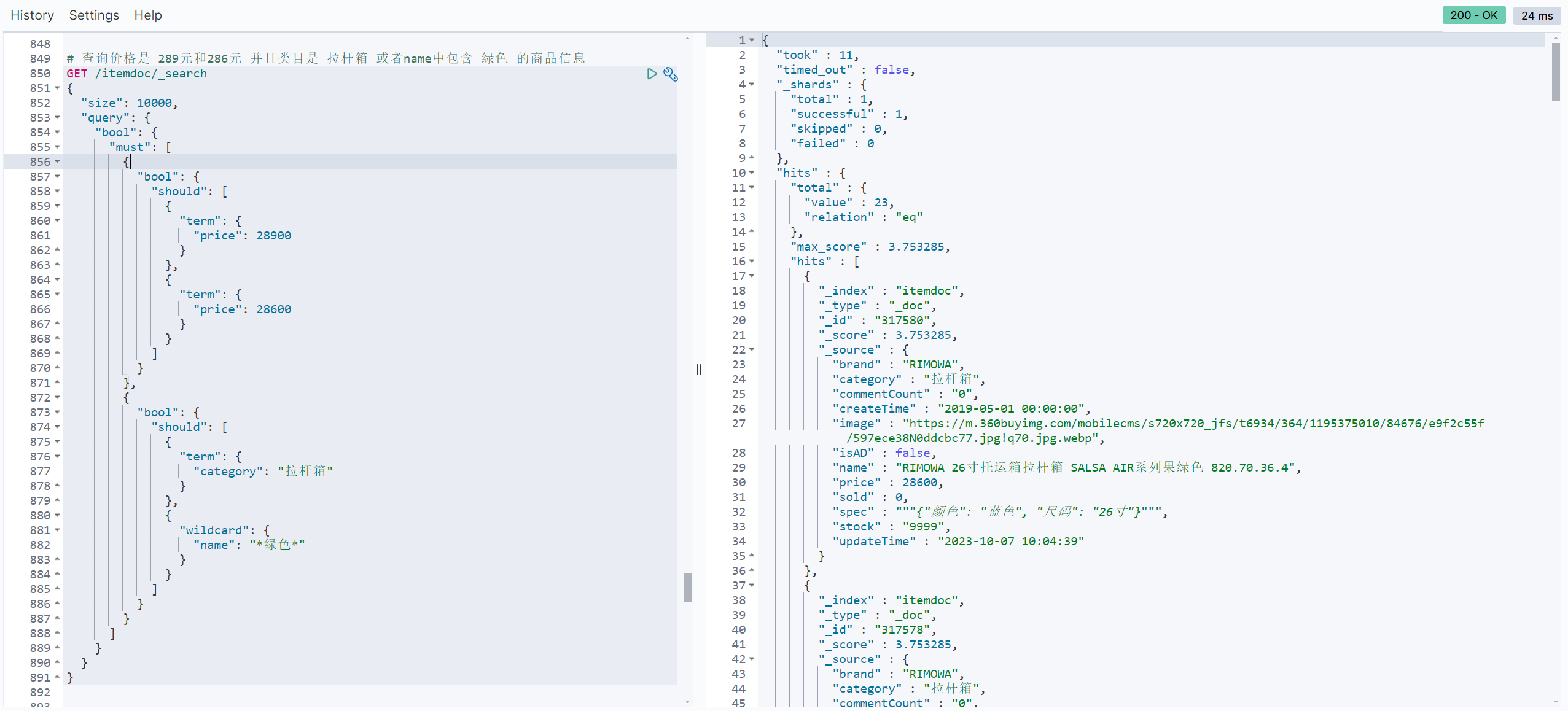The height and width of the screenshot is (711, 1568).
Task: Fold the "should" array at line 858
Action: coord(57,191)
